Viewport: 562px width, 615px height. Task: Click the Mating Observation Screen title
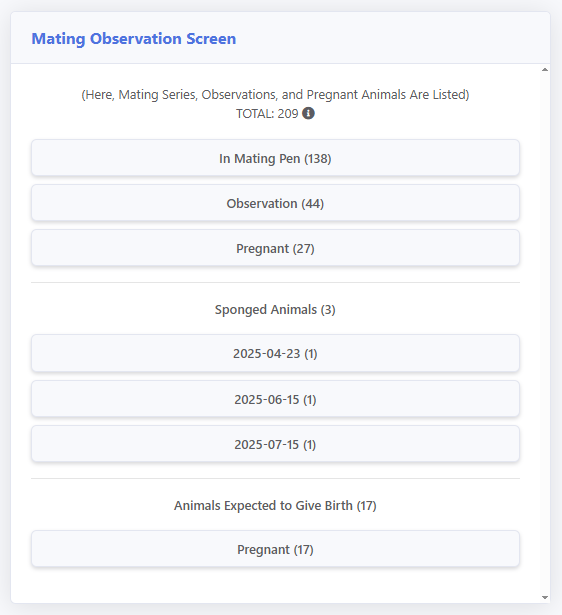pos(134,39)
